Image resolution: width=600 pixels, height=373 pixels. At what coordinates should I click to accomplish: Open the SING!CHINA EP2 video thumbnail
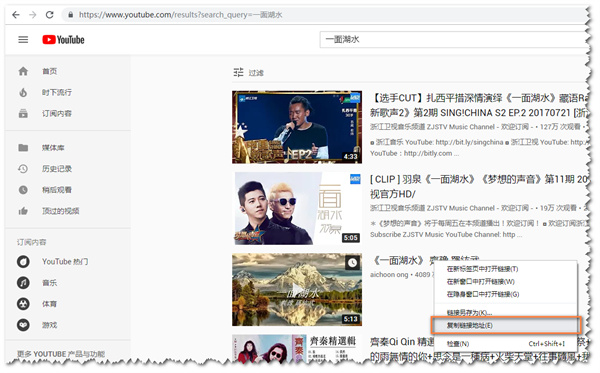tap(297, 127)
